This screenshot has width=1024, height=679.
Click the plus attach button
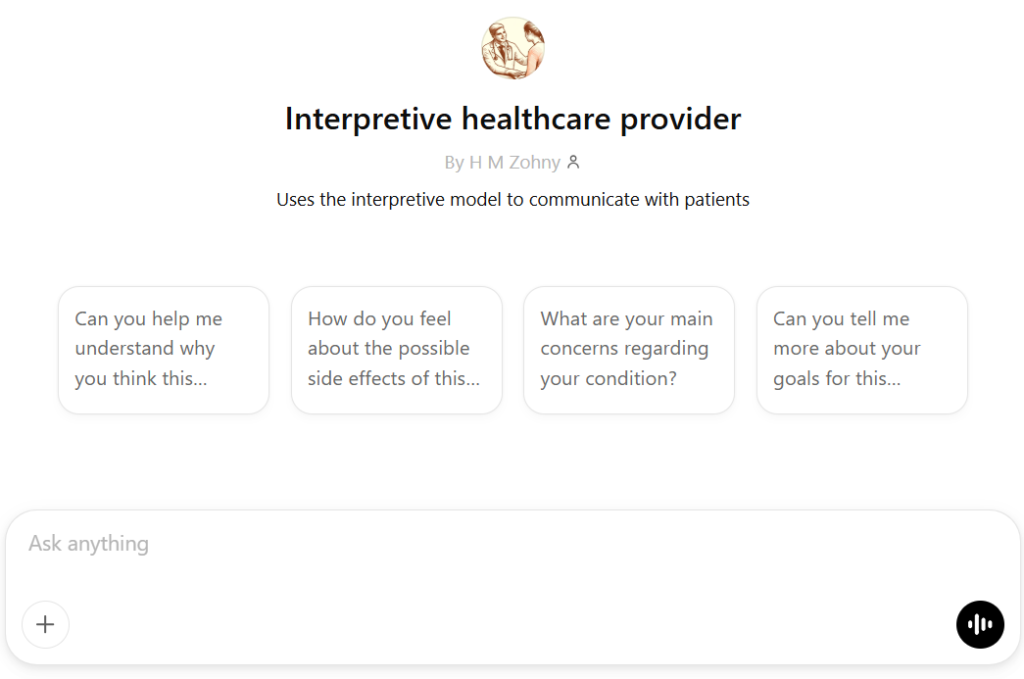pyautogui.click(x=45, y=624)
